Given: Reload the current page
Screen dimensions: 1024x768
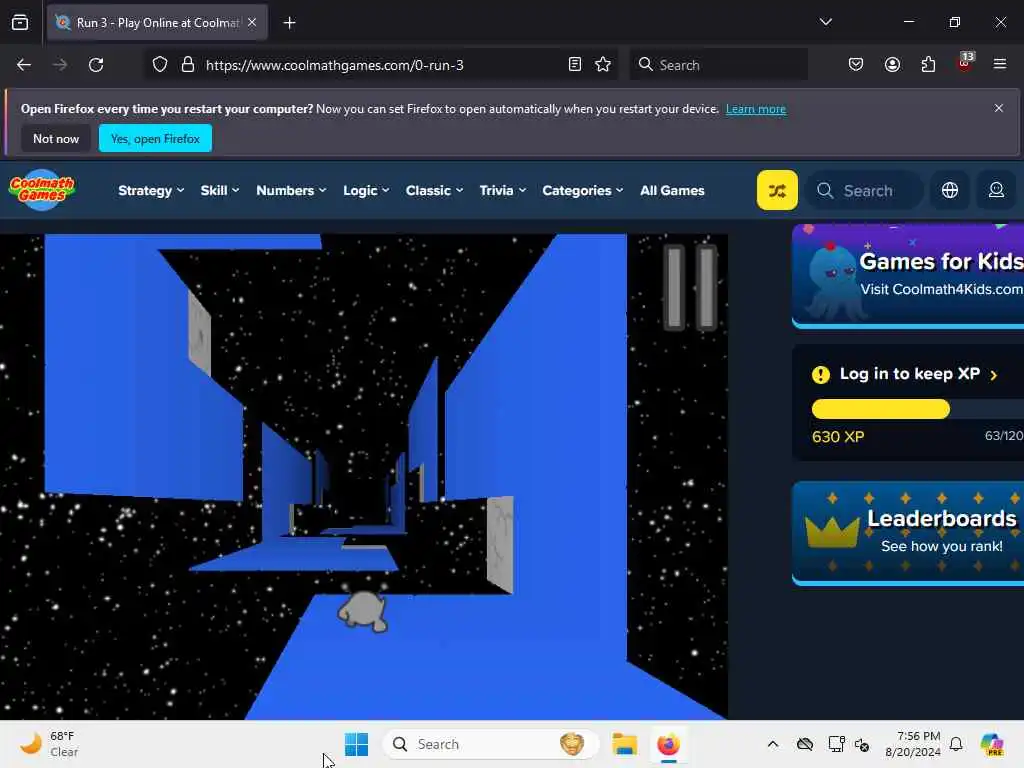Looking at the screenshot, I should click(96, 65).
